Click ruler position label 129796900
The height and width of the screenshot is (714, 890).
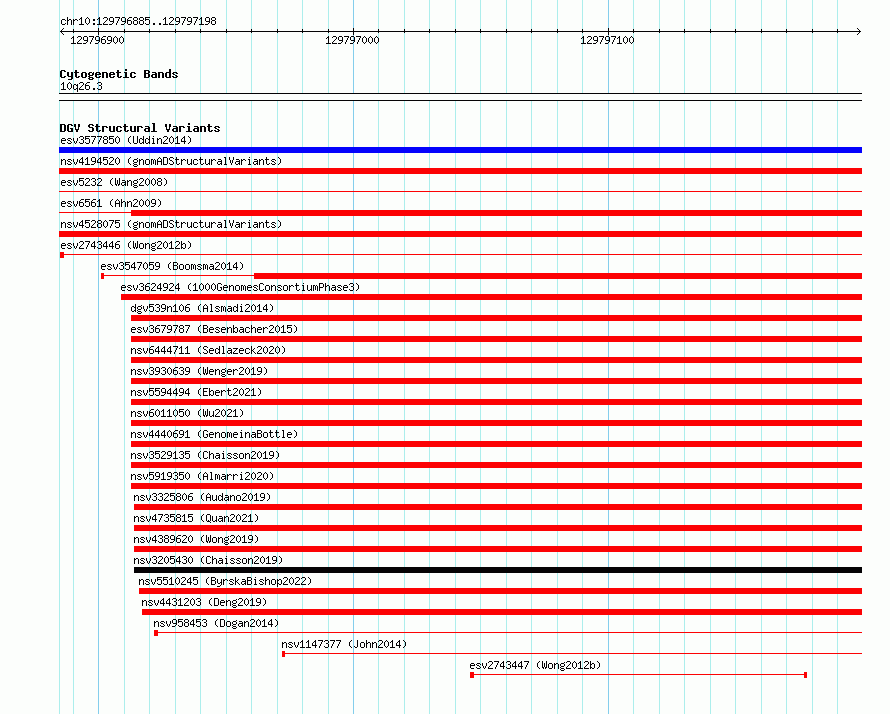coord(97,40)
